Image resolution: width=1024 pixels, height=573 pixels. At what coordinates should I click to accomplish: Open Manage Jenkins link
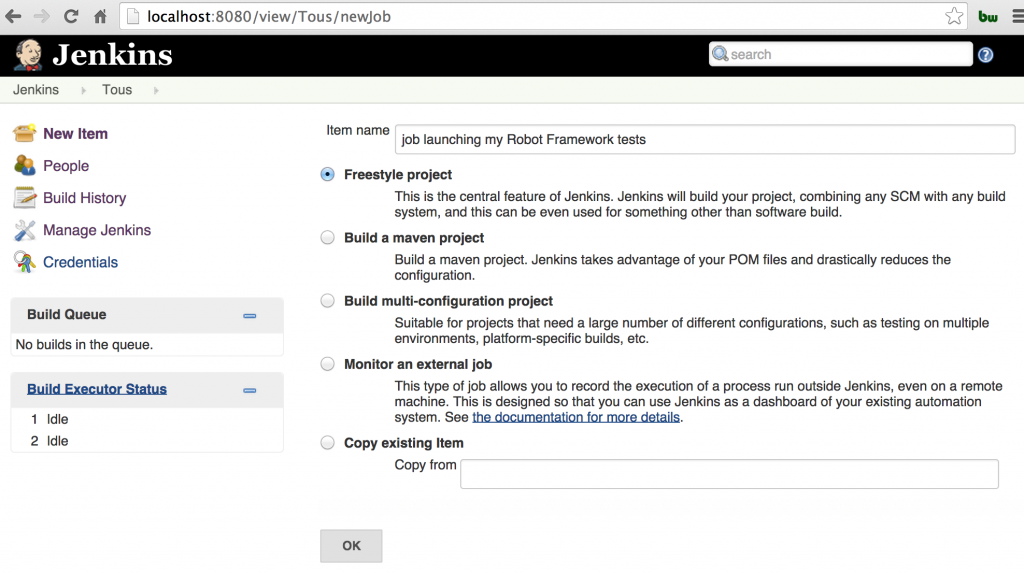click(x=97, y=230)
